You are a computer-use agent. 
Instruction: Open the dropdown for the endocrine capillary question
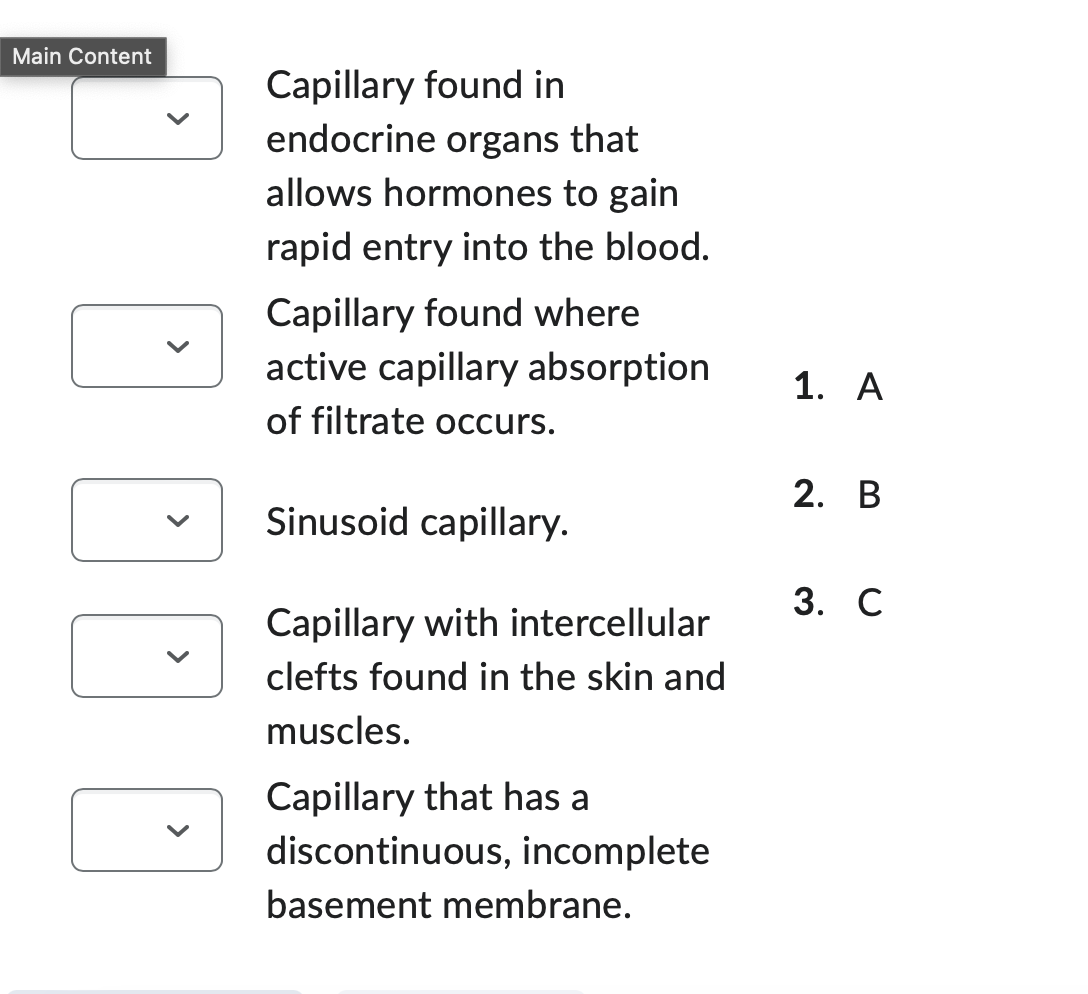point(146,118)
